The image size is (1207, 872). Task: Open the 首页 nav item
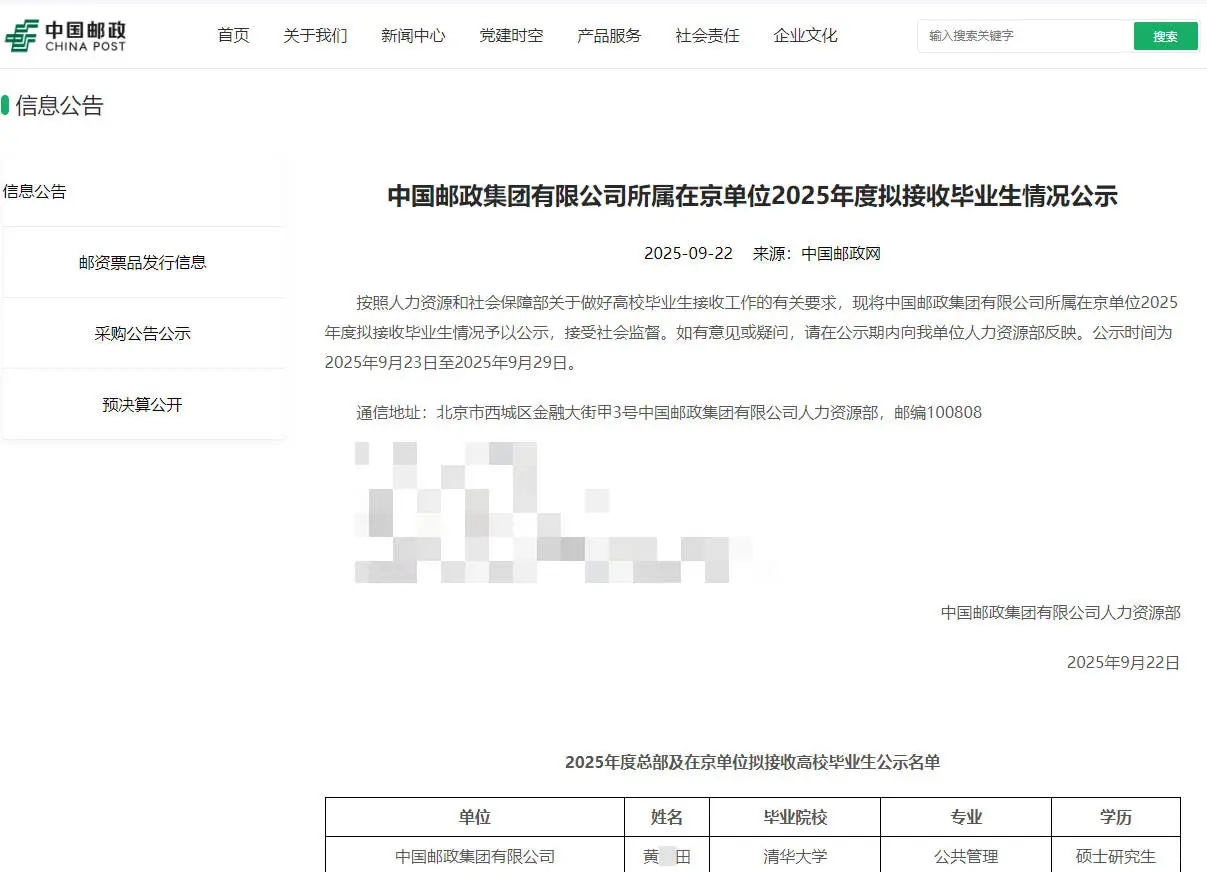(x=233, y=36)
